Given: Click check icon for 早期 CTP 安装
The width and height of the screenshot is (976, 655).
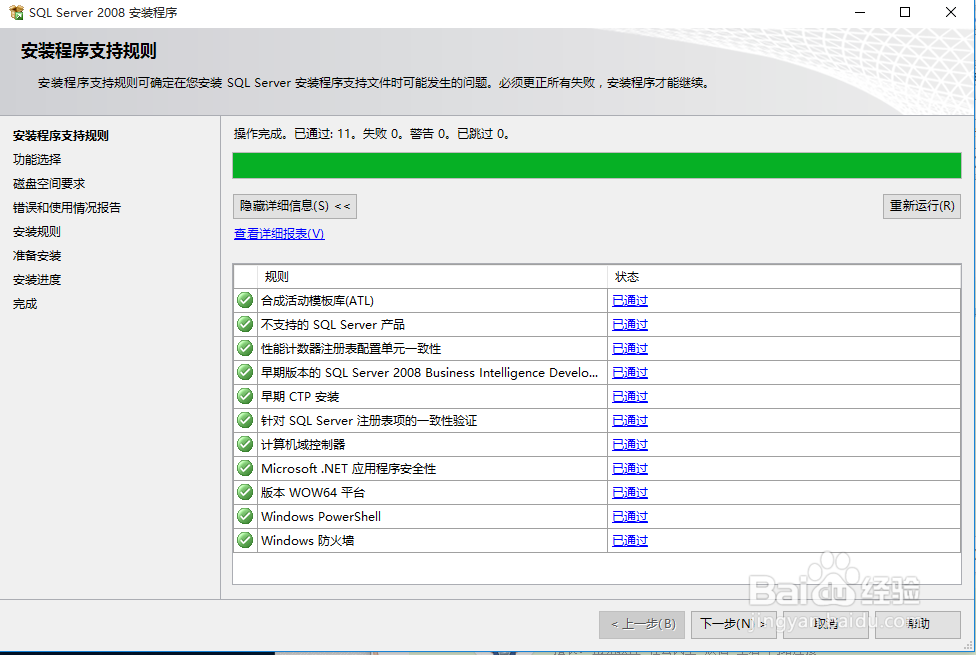Looking at the screenshot, I should (x=244, y=396).
